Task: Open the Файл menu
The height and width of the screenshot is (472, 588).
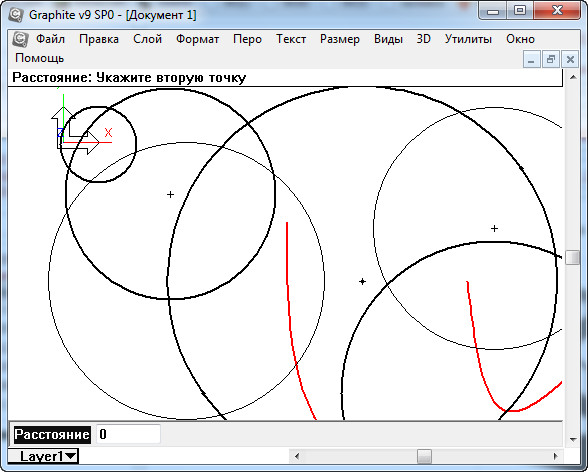Action: click(50, 39)
